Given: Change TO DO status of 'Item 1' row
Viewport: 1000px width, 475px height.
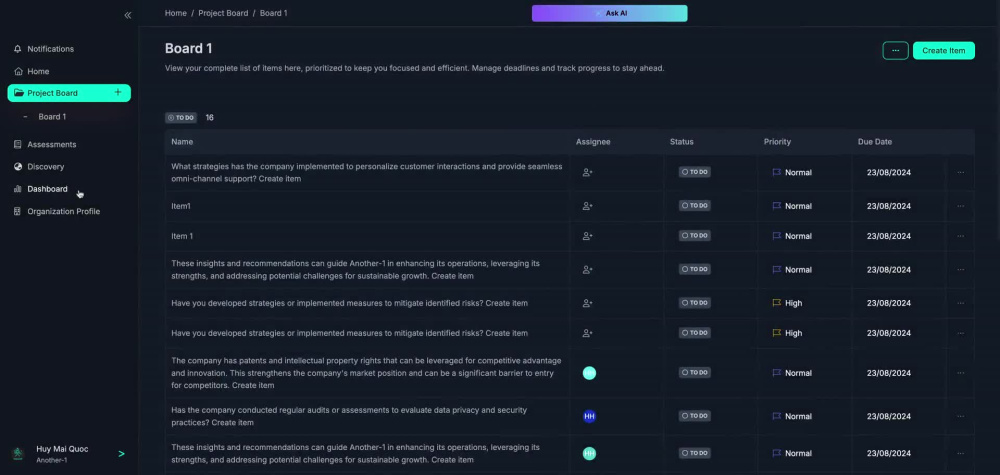Looking at the screenshot, I should pyautogui.click(x=695, y=236).
